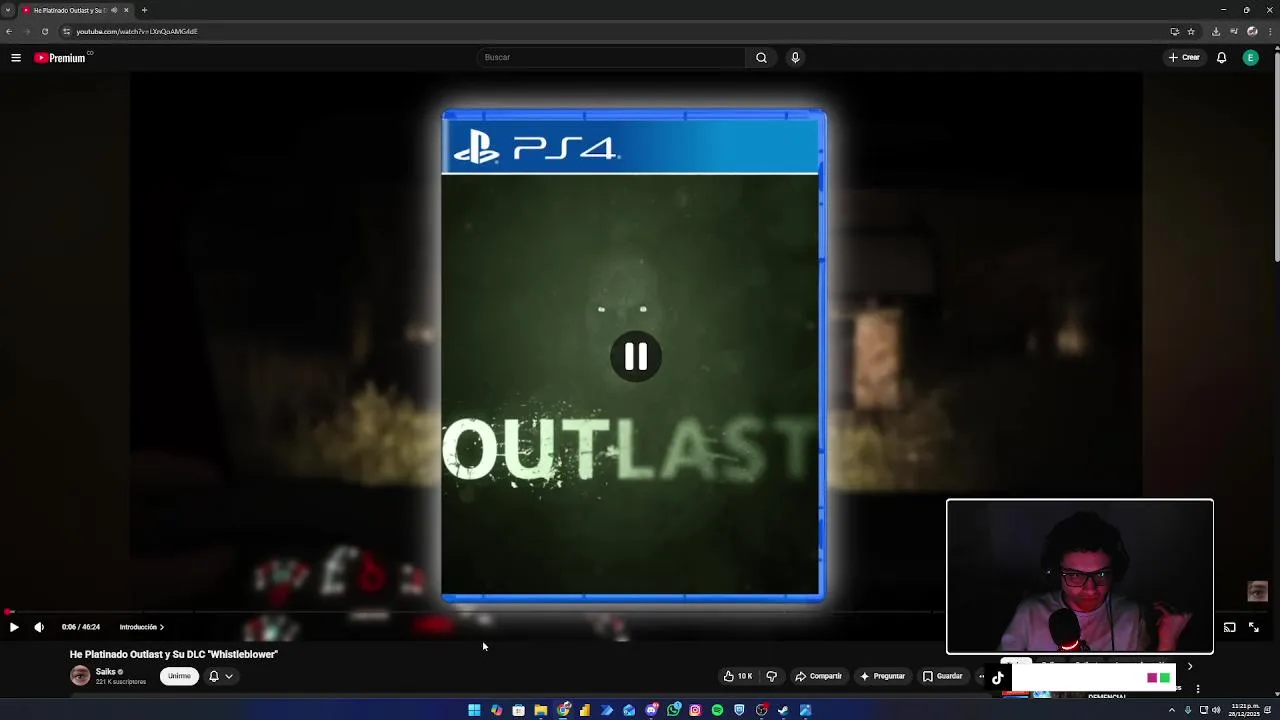Open the TikTok overlay icon
This screenshot has width=1280, height=720.
(x=997, y=678)
